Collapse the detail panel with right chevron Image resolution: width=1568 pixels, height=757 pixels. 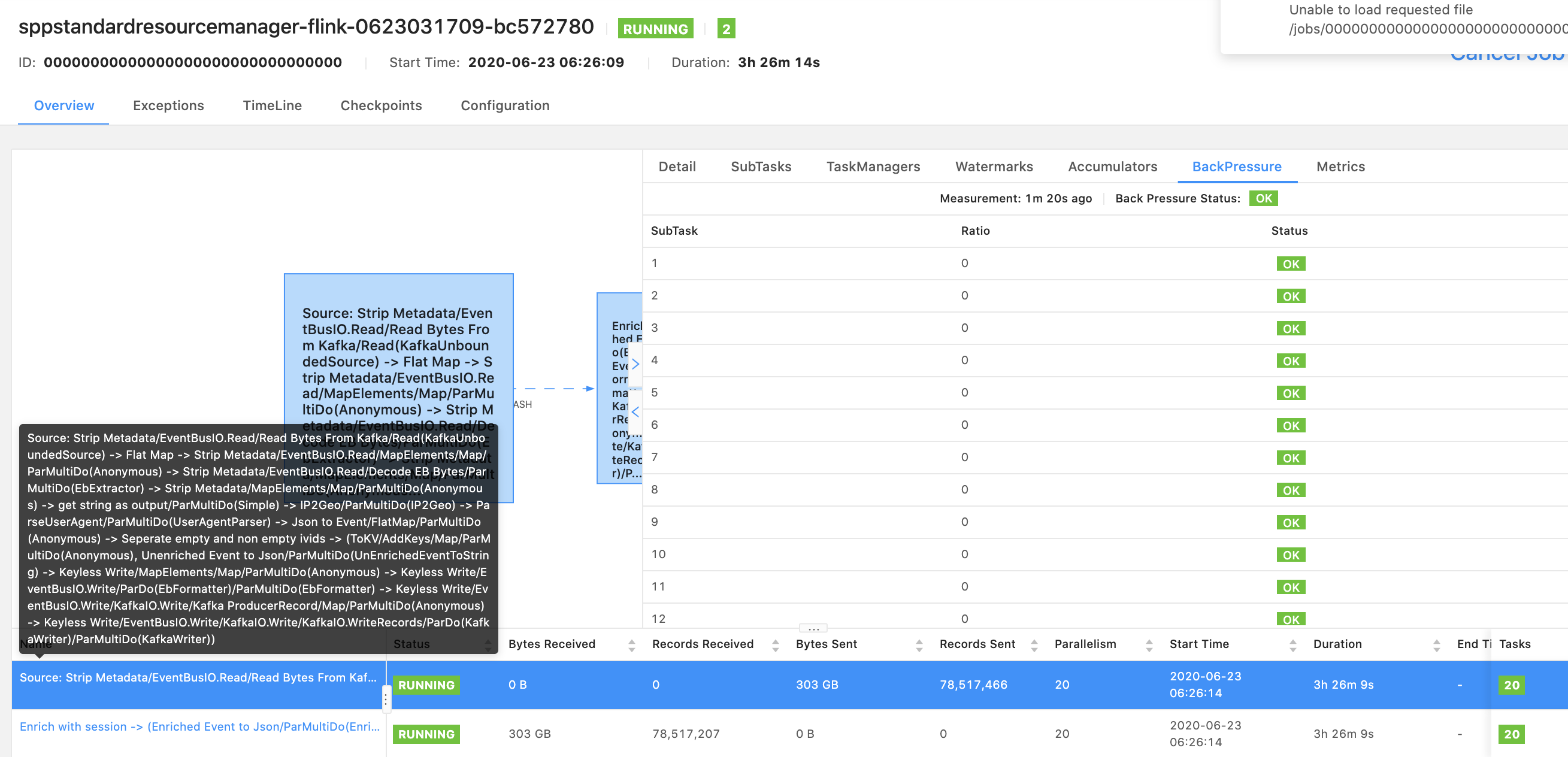[635, 364]
